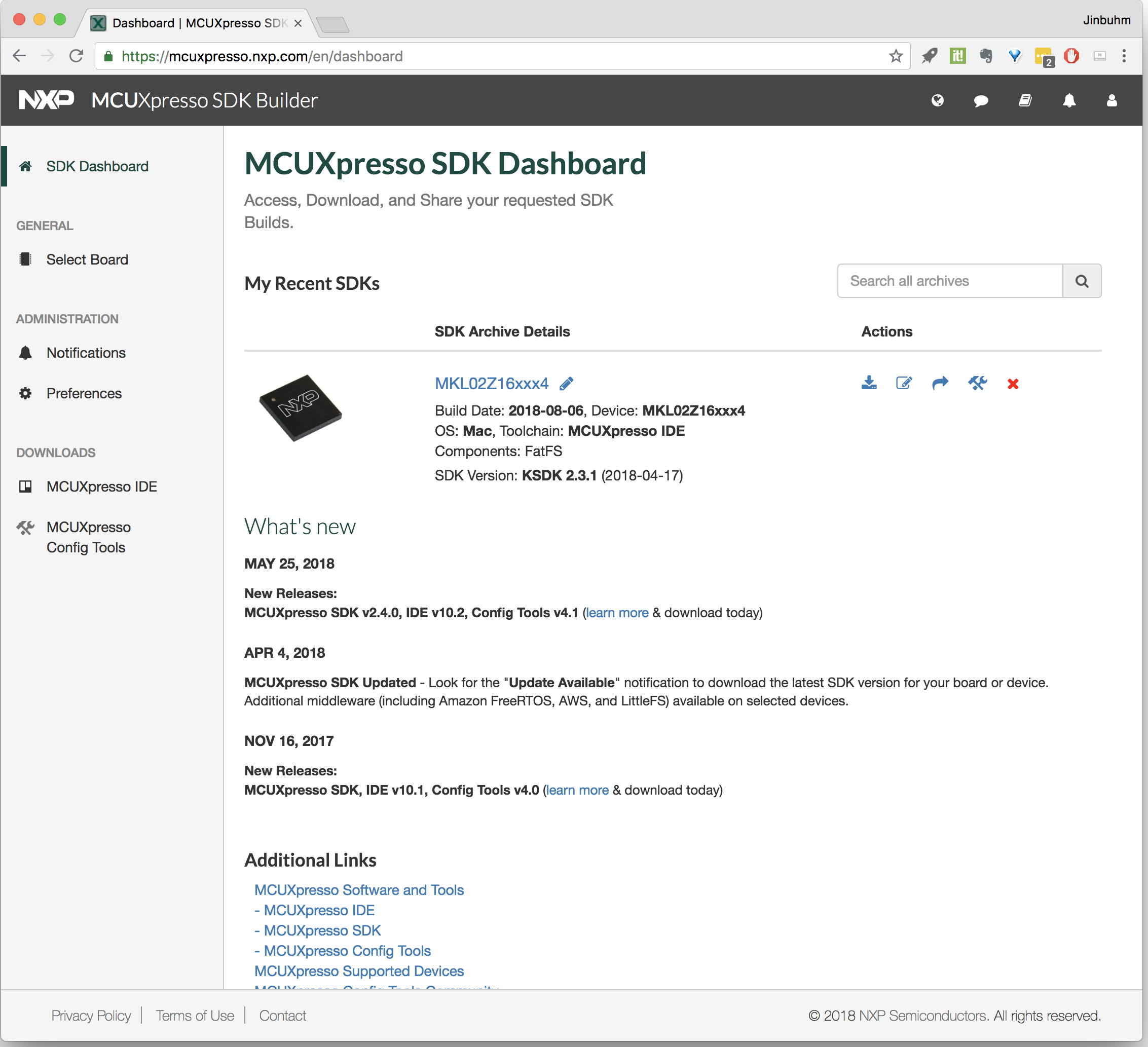This screenshot has width=1148, height=1047.
Task: Share the MKL02Z16xxx4 SDK build
Action: pos(940,383)
